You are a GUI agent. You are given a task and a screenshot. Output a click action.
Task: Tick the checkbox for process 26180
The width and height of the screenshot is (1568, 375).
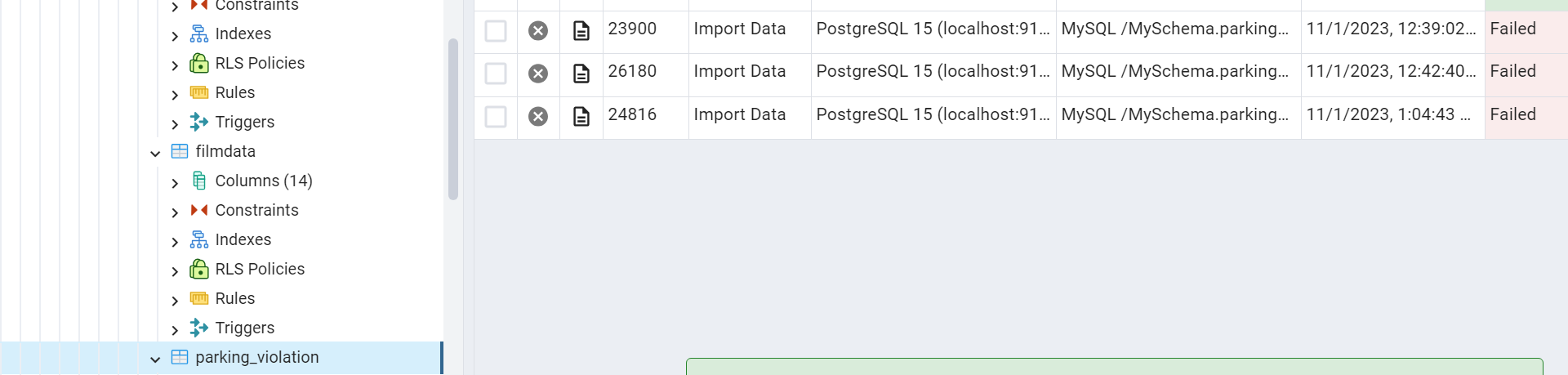tap(496, 74)
